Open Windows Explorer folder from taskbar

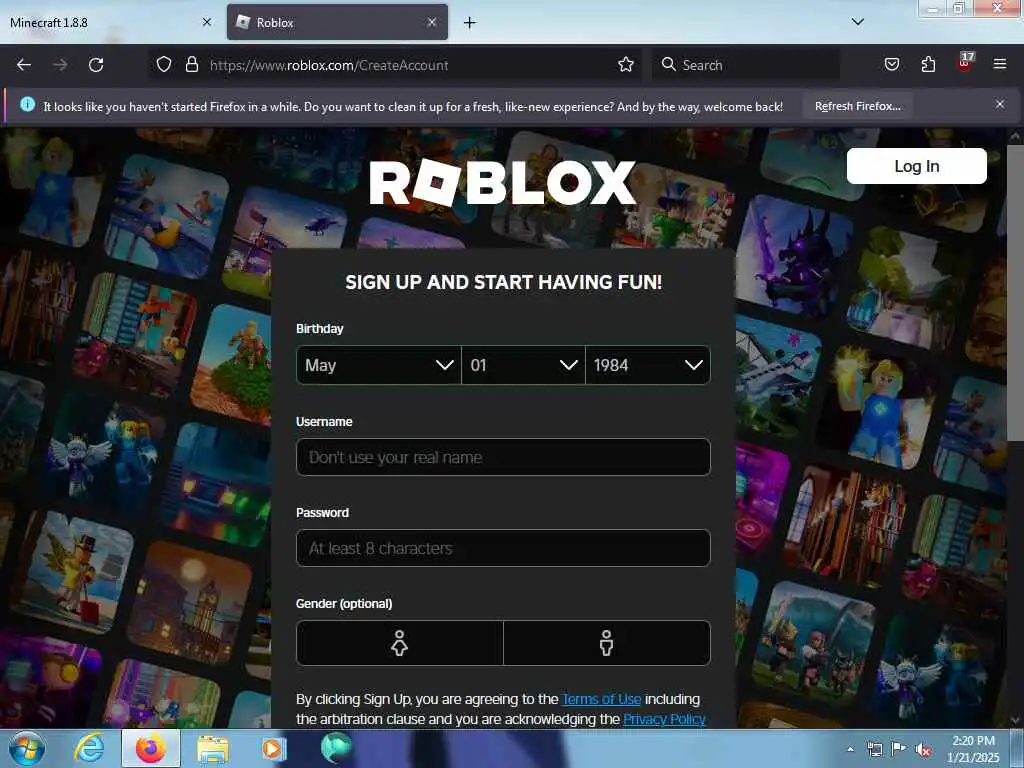click(213, 749)
